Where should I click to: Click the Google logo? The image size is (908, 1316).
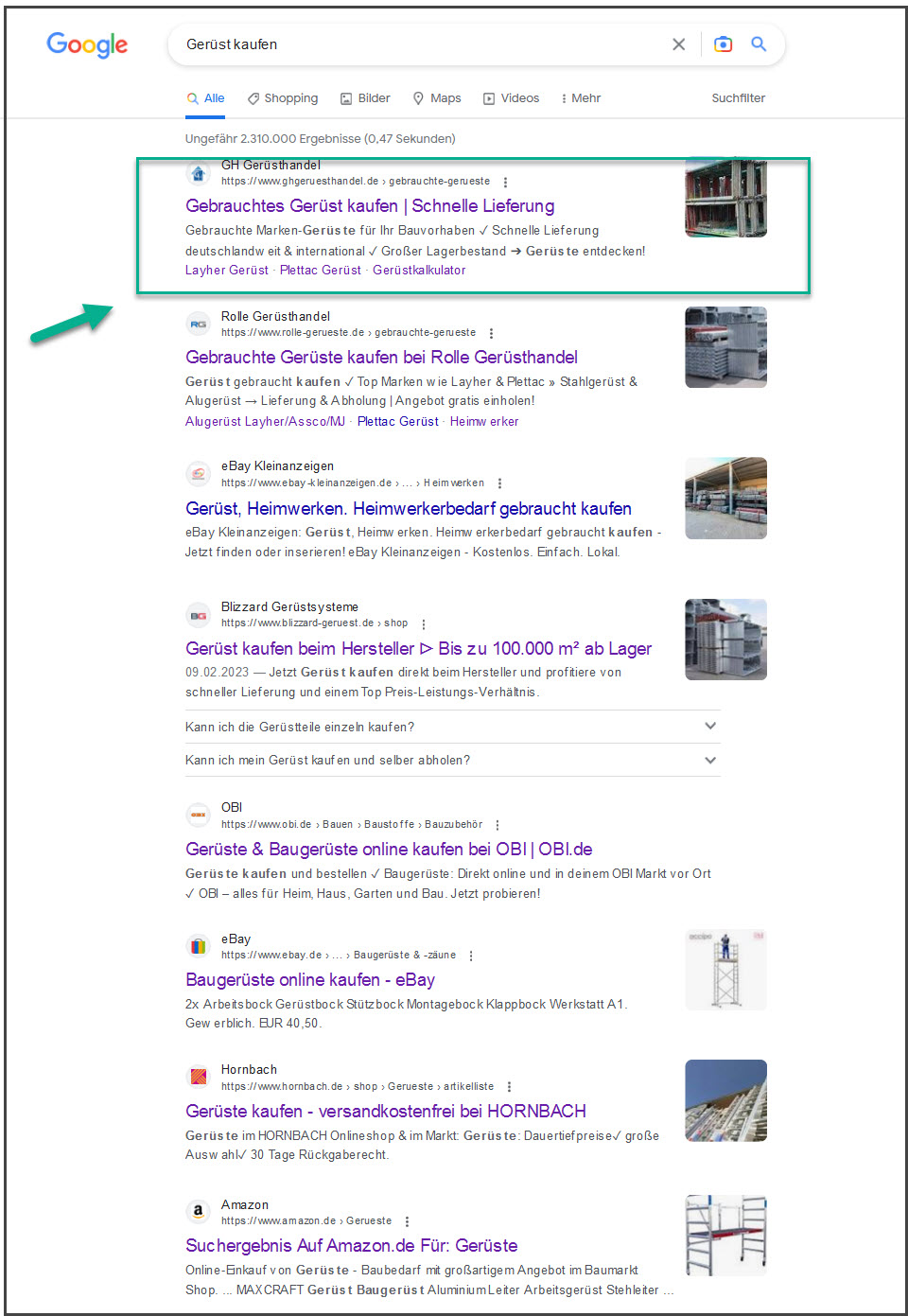pos(87,44)
